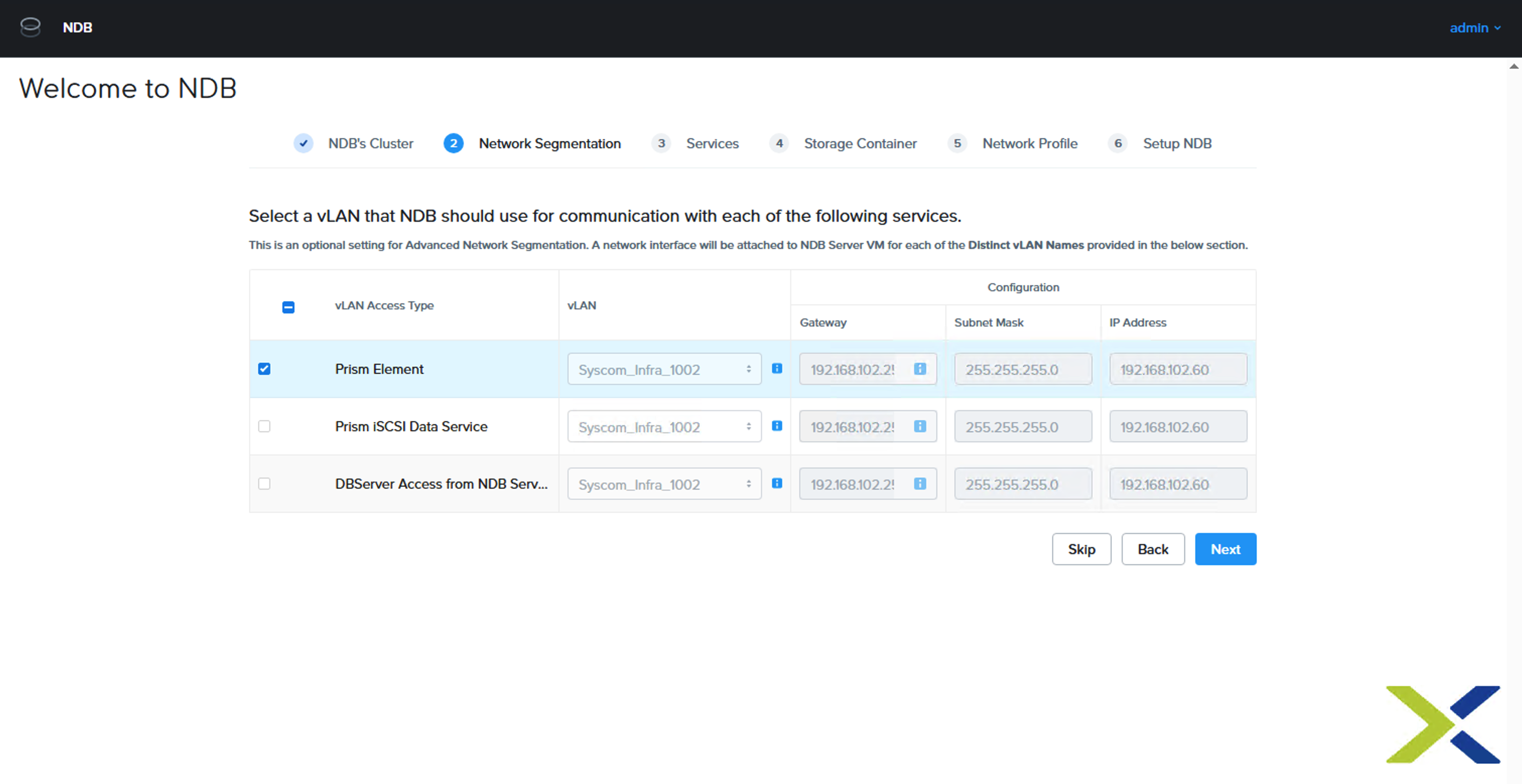Click the completed NDB's Cluster checkmark icon
The width and height of the screenshot is (1522, 784).
[303, 143]
